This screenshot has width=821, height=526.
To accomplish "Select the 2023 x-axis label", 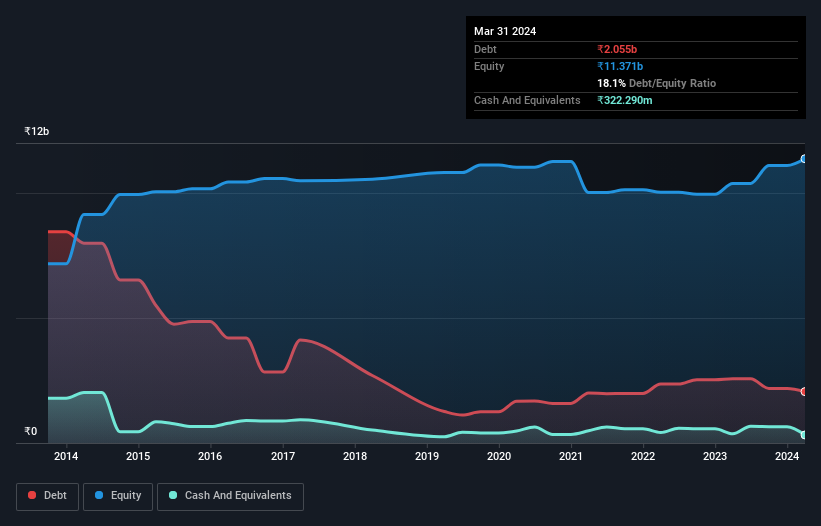I will (715, 456).
